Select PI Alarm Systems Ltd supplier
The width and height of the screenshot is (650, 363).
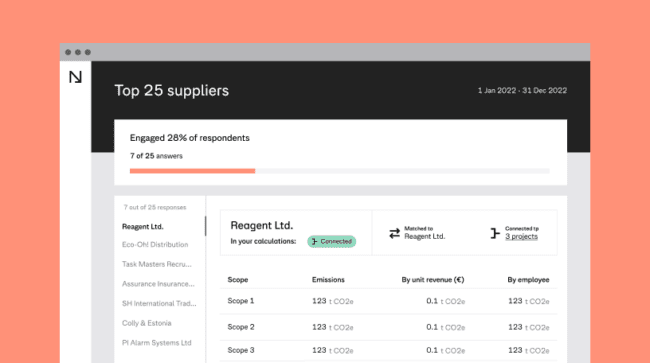pyautogui.click(x=157, y=343)
